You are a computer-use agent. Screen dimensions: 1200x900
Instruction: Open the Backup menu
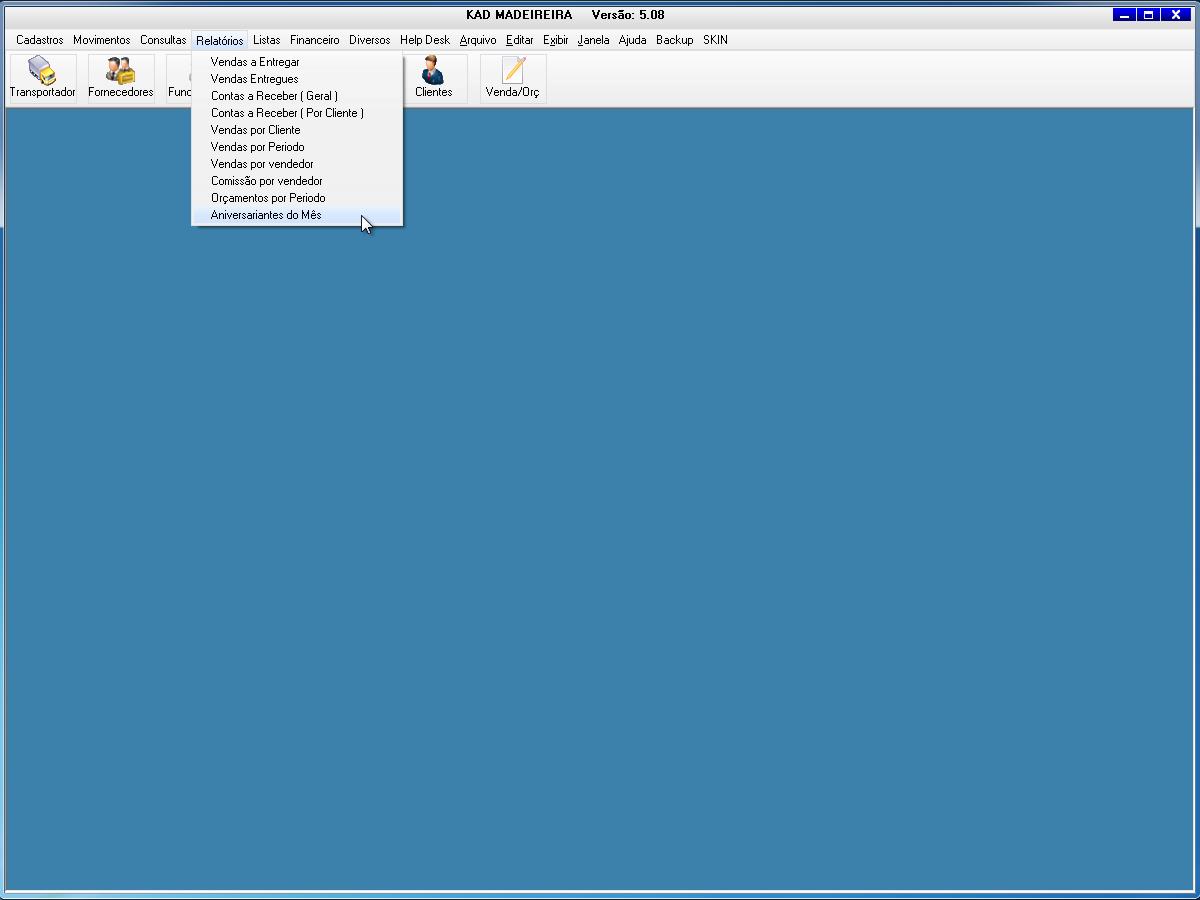(675, 40)
